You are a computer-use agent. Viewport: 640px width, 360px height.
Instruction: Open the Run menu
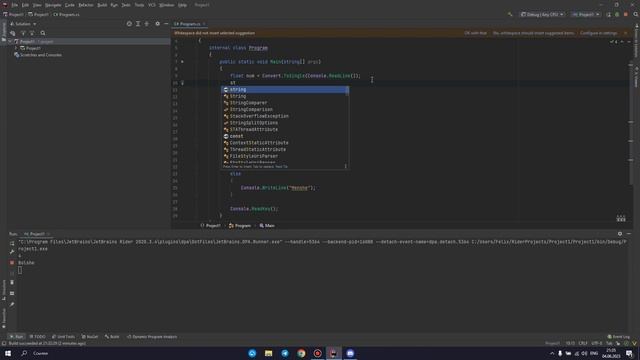(x=114, y=5)
